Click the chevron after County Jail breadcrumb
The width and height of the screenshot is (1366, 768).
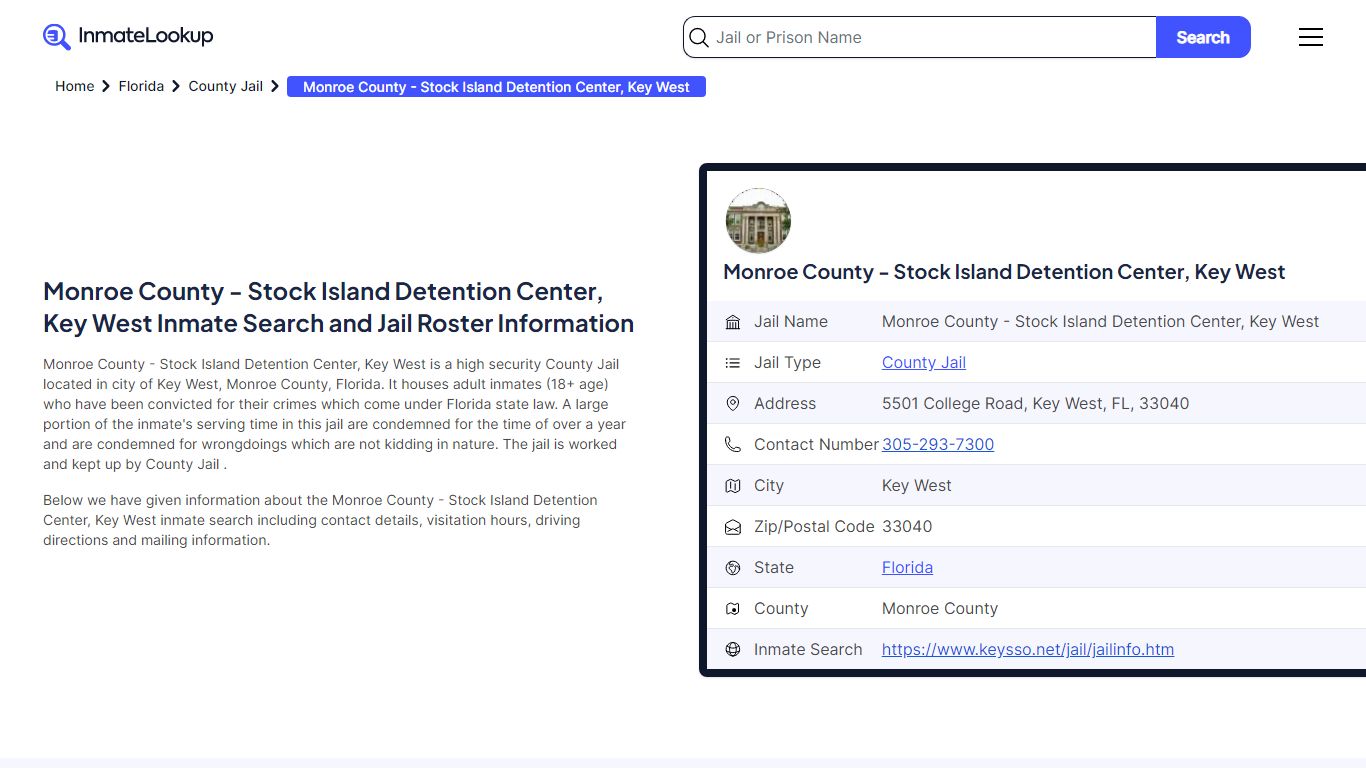275,87
